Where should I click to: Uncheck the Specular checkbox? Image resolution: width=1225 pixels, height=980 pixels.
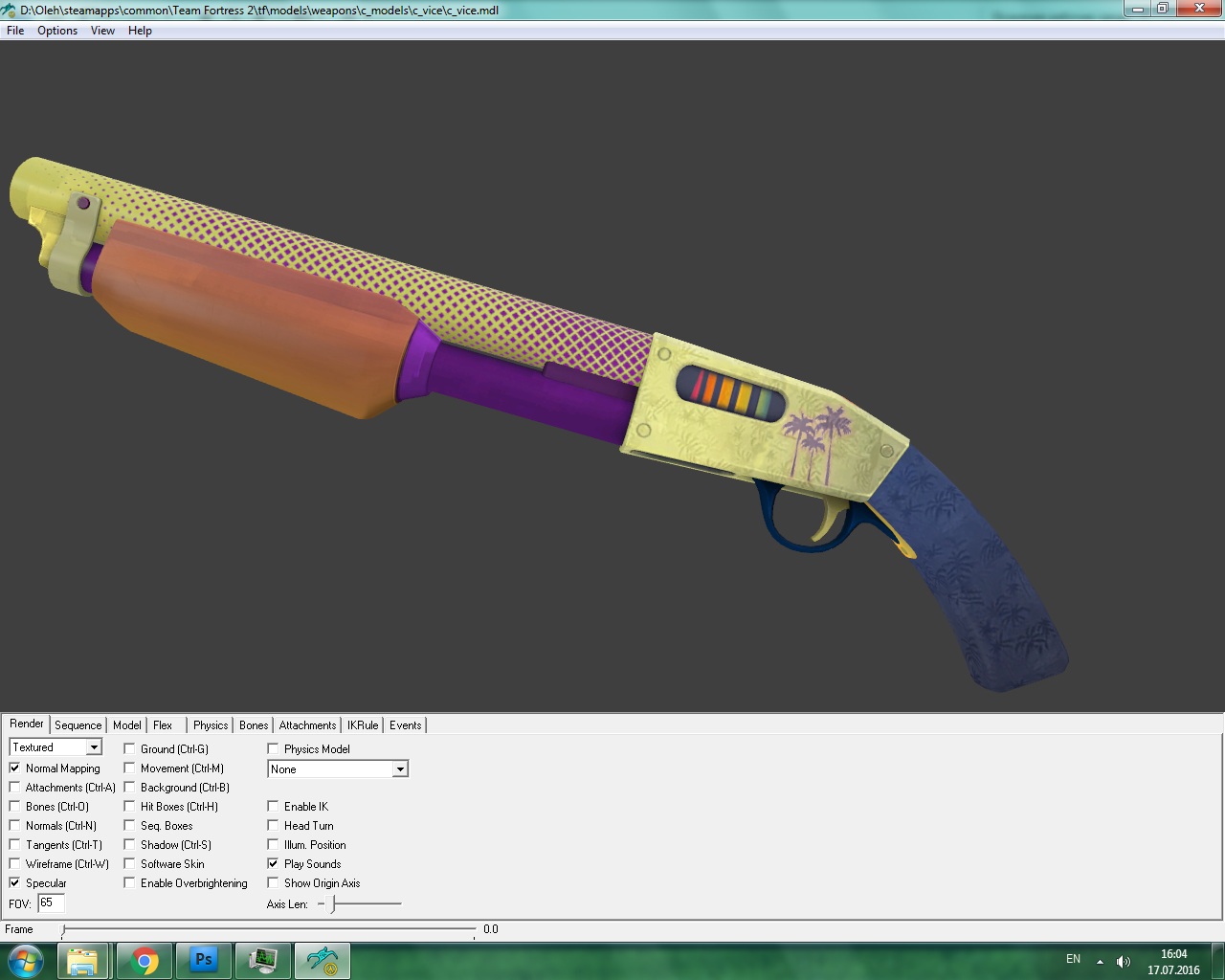(x=14, y=883)
